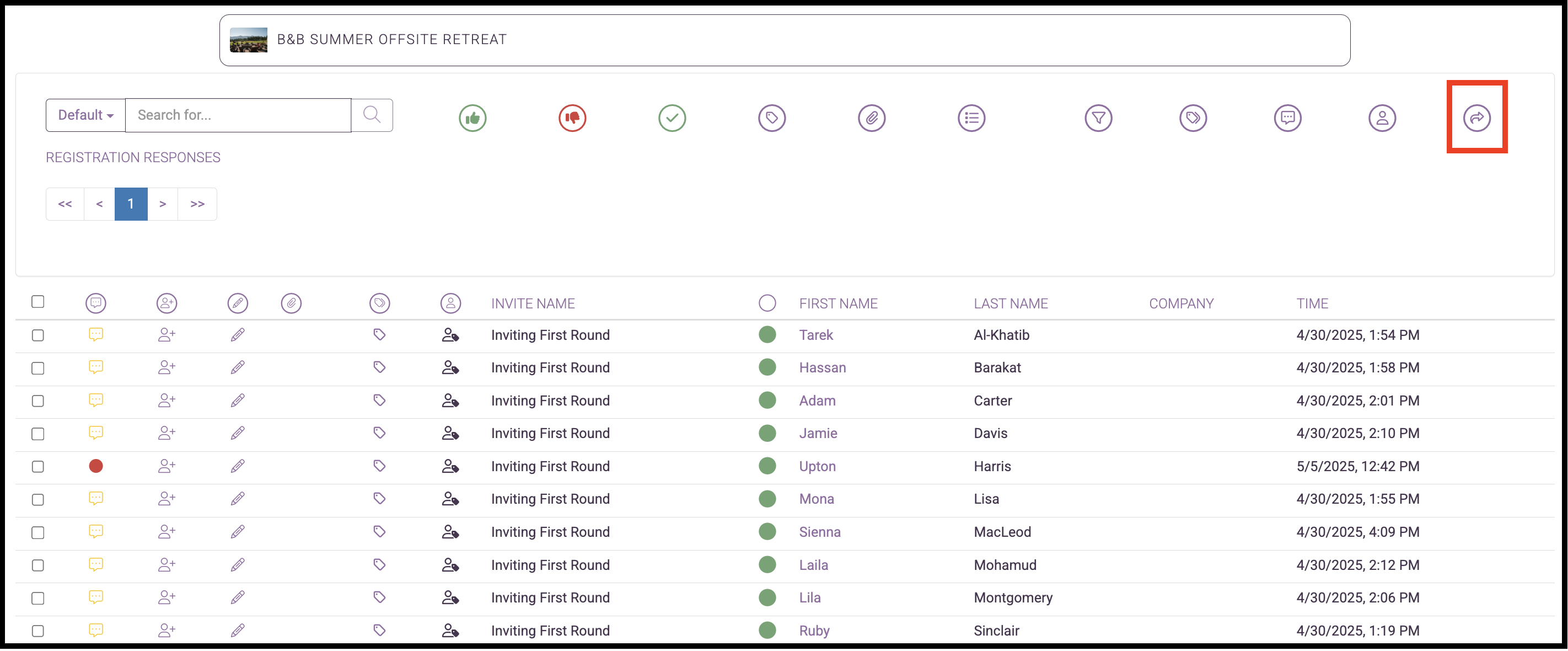
Task: Click the highlighted share arrow icon
Action: point(1476,118)
